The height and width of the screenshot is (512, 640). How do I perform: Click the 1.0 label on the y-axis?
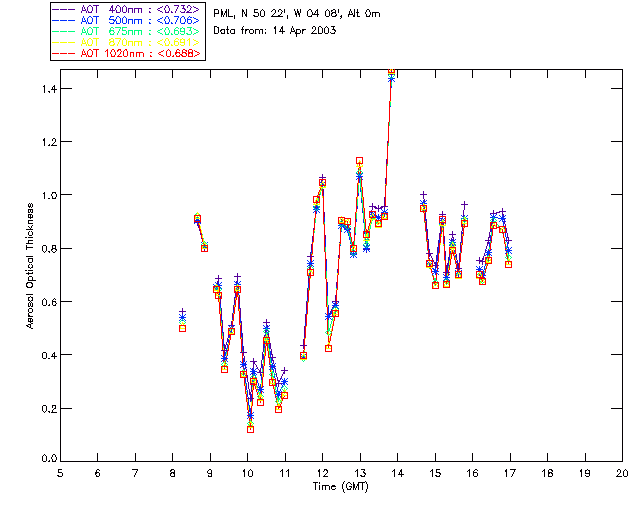pyautogui.click(x=48, y=195)
